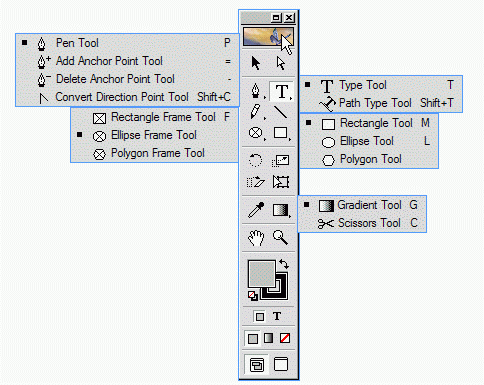This screenshot has height=385, width=484.
Task: Select the Rotate tool icon
Action: [256, 161]
